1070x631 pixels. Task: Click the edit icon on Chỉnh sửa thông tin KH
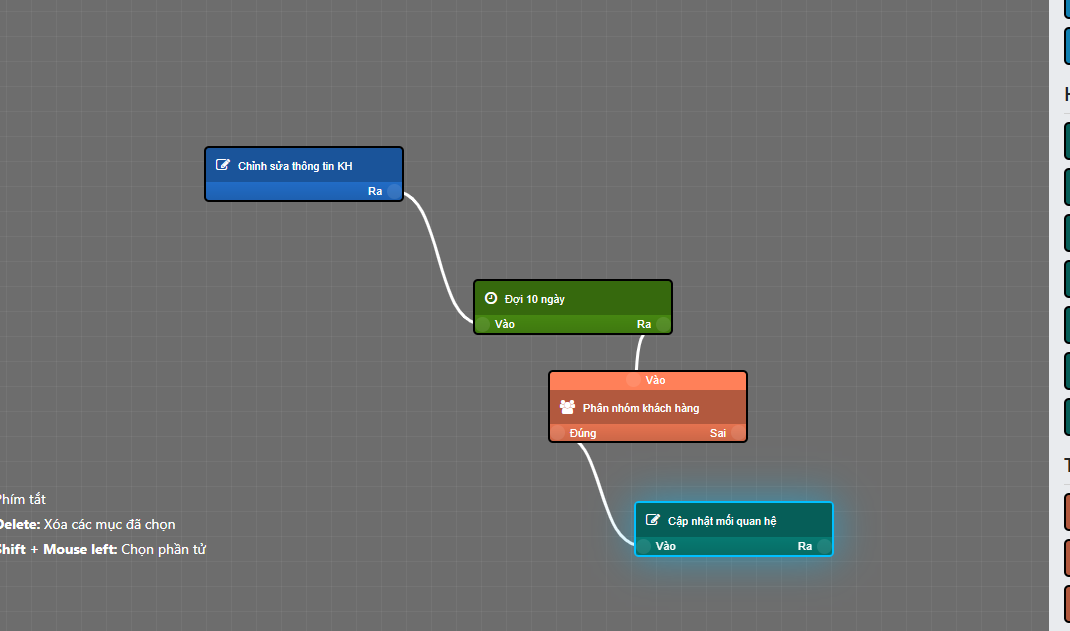point(223,165)
